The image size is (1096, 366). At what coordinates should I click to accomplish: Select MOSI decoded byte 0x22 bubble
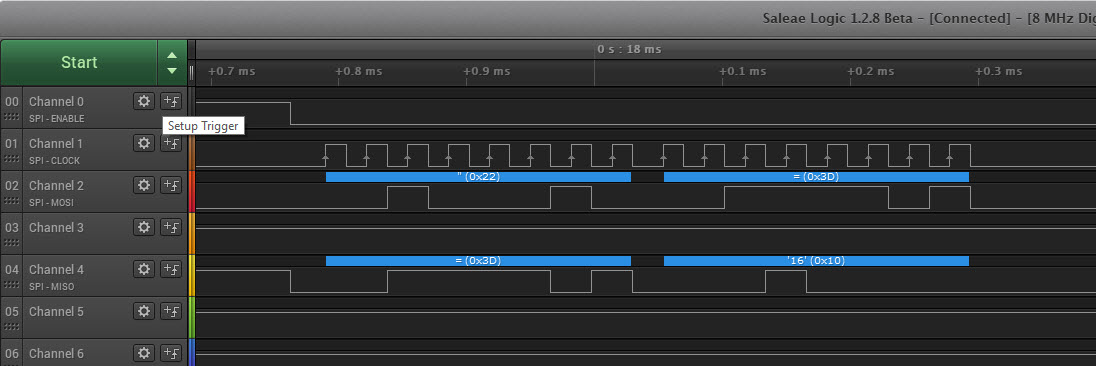(478, 177)
